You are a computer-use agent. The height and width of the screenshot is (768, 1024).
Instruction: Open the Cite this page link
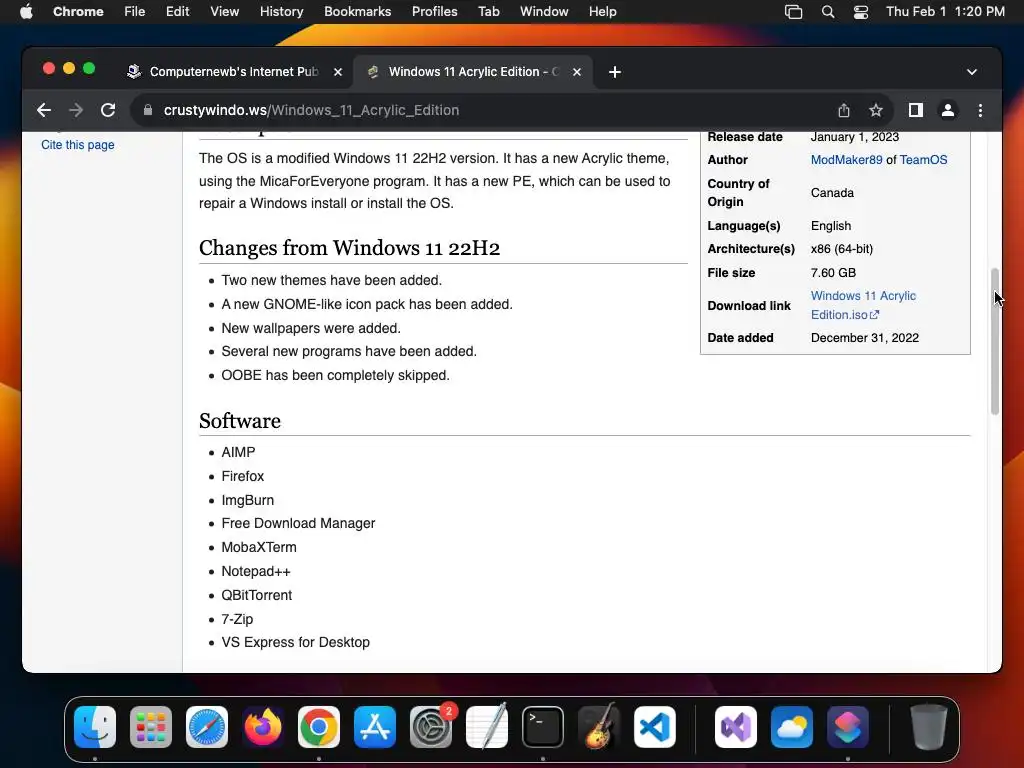click(78, 145)
